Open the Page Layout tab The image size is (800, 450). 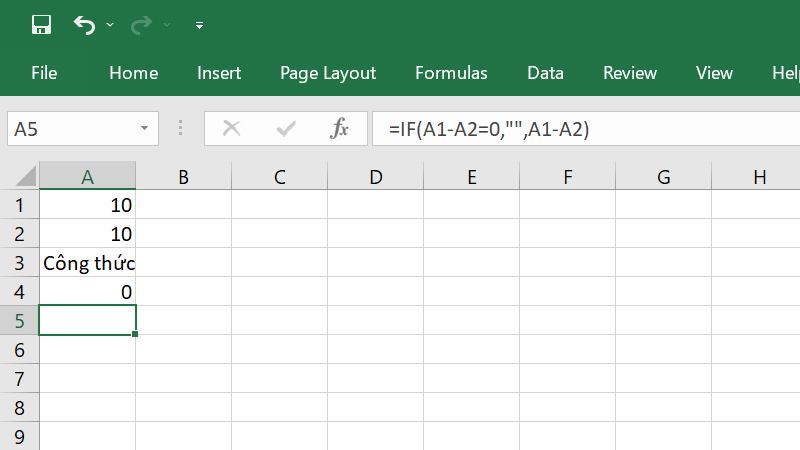(328, 73)
